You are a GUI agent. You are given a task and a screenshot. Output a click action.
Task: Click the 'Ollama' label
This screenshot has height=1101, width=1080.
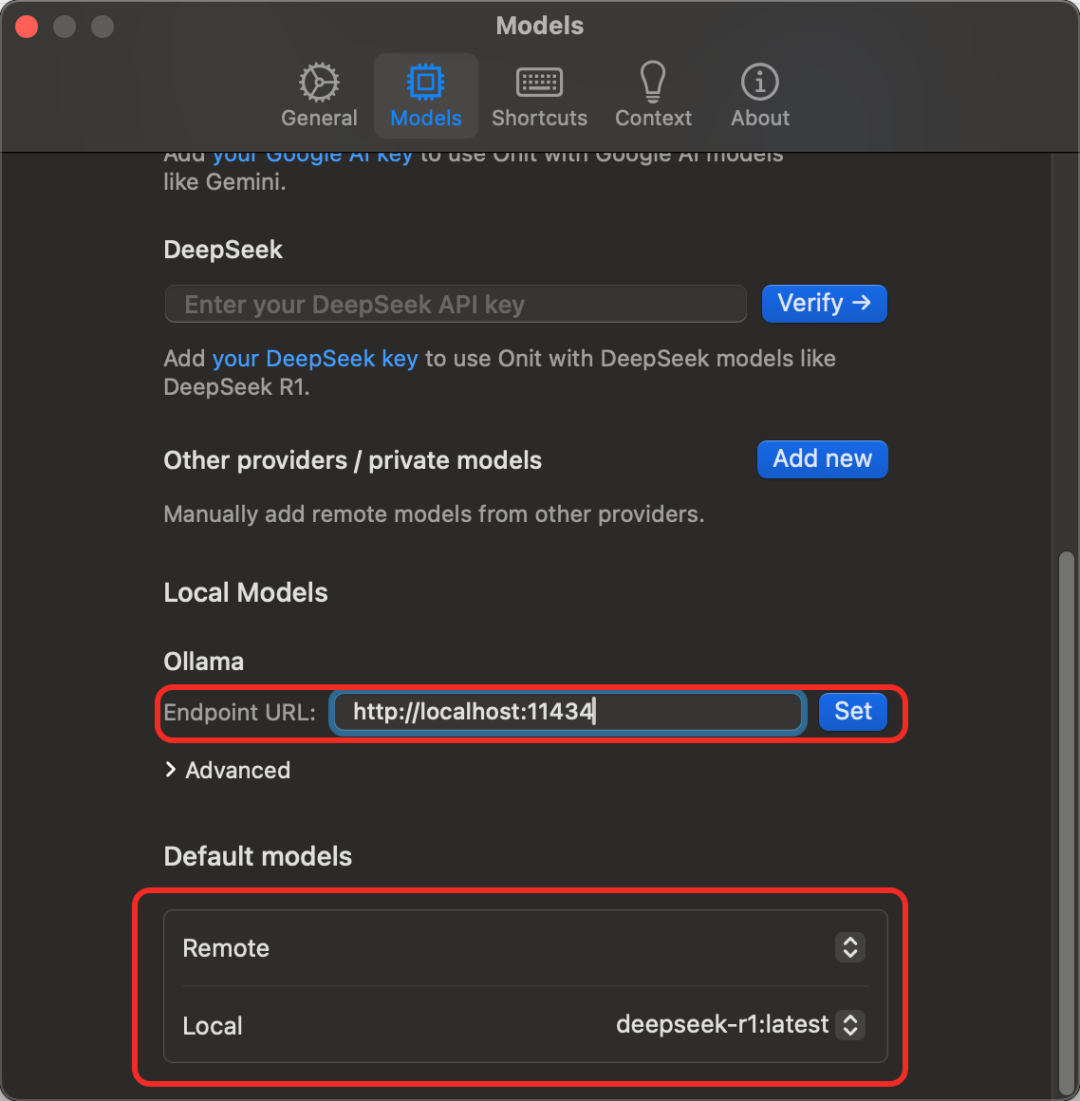(204, 661)
